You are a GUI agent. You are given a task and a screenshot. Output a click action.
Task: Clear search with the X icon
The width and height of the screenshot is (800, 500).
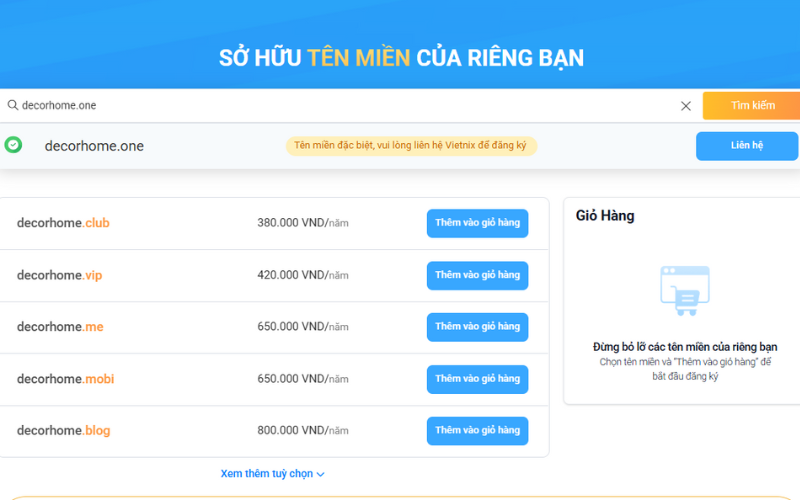[x=686, y=106]
